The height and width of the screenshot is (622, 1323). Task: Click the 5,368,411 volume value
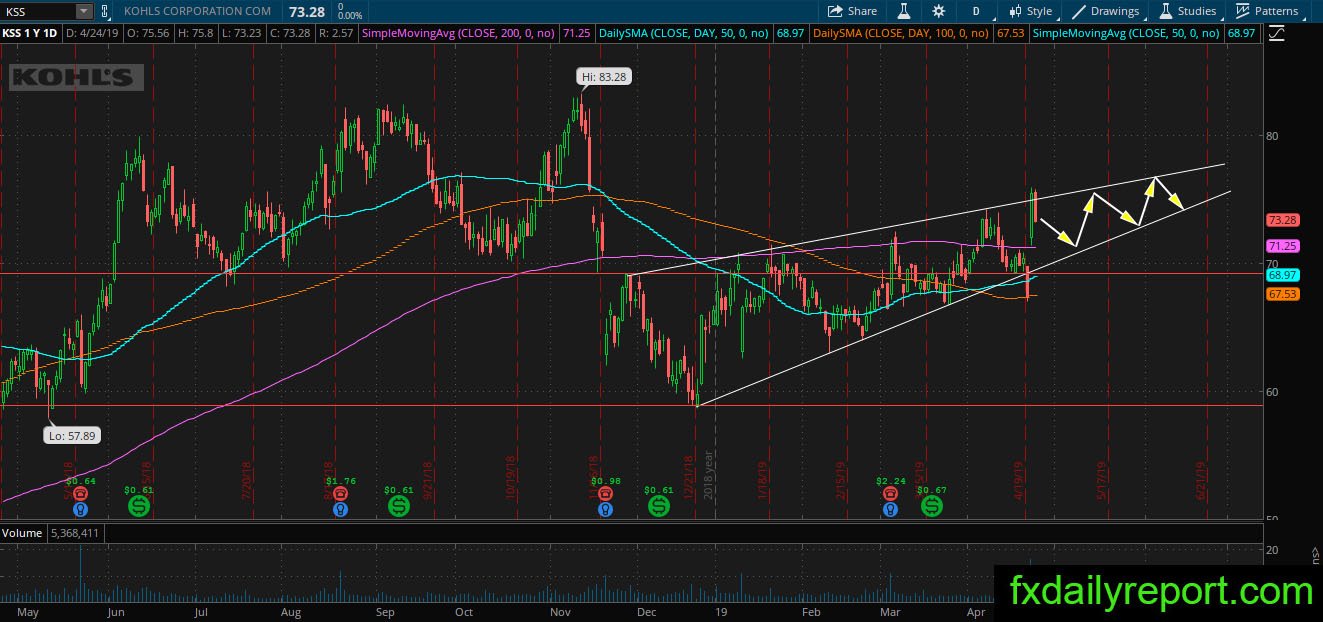(x=73, y=533)
